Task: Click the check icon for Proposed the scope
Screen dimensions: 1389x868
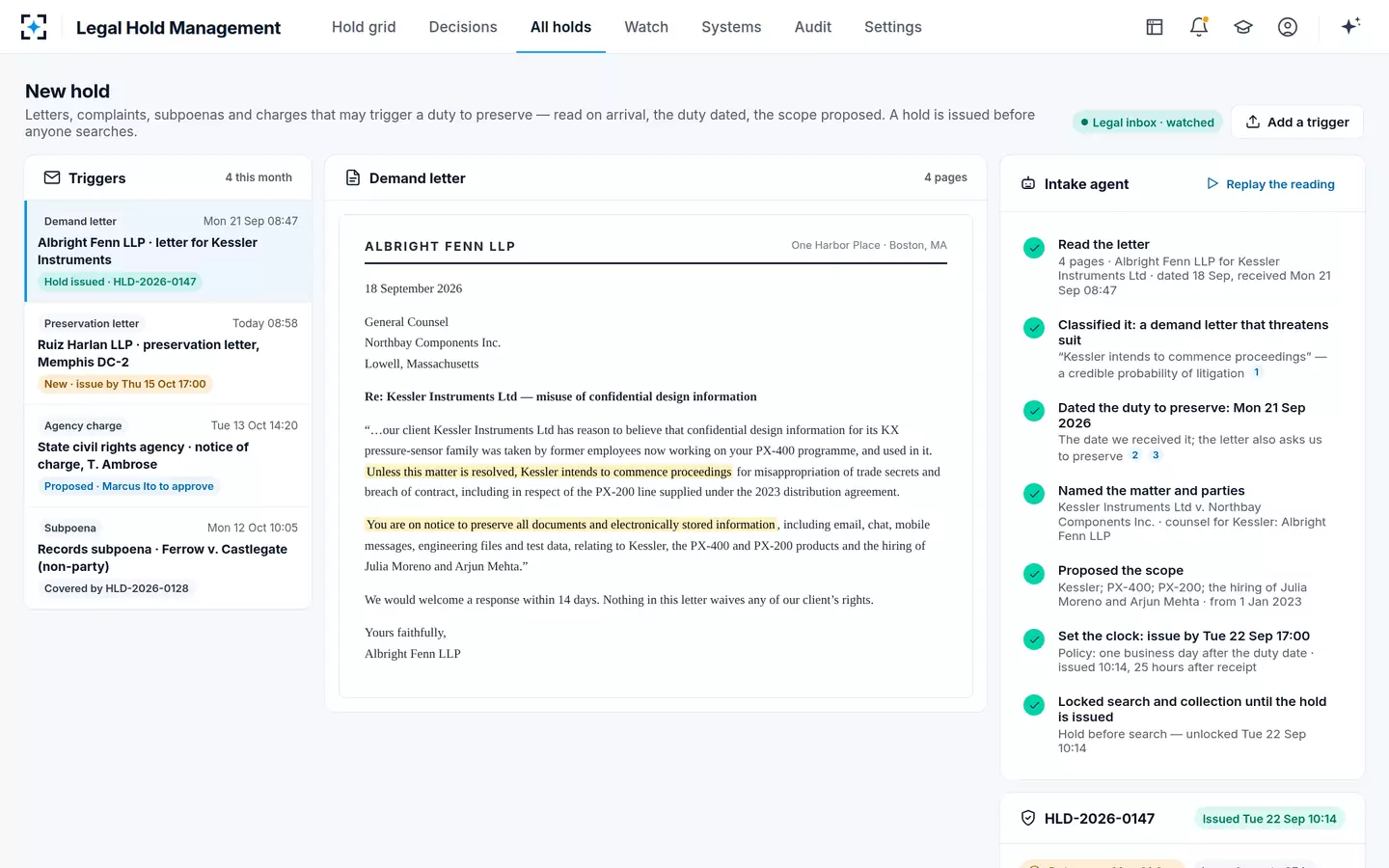Action: pos(1034,574)
